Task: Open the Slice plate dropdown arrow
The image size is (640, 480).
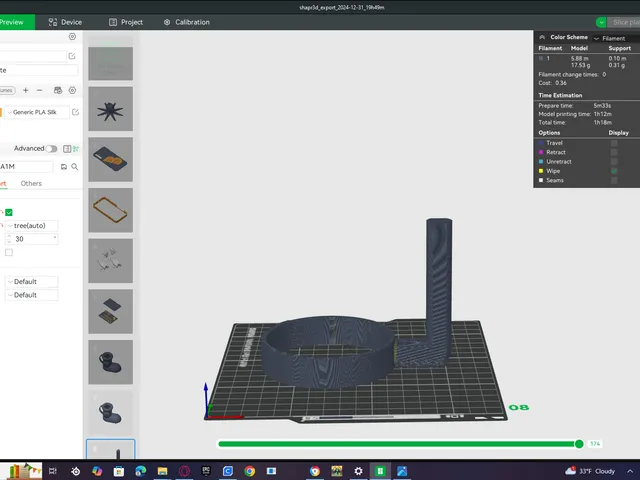Action: [601, 22]
